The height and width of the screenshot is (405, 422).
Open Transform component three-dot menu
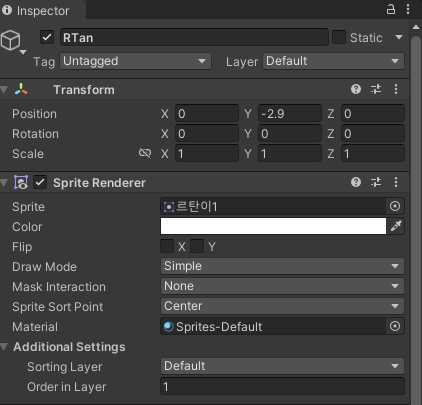[x=396, y=89]
